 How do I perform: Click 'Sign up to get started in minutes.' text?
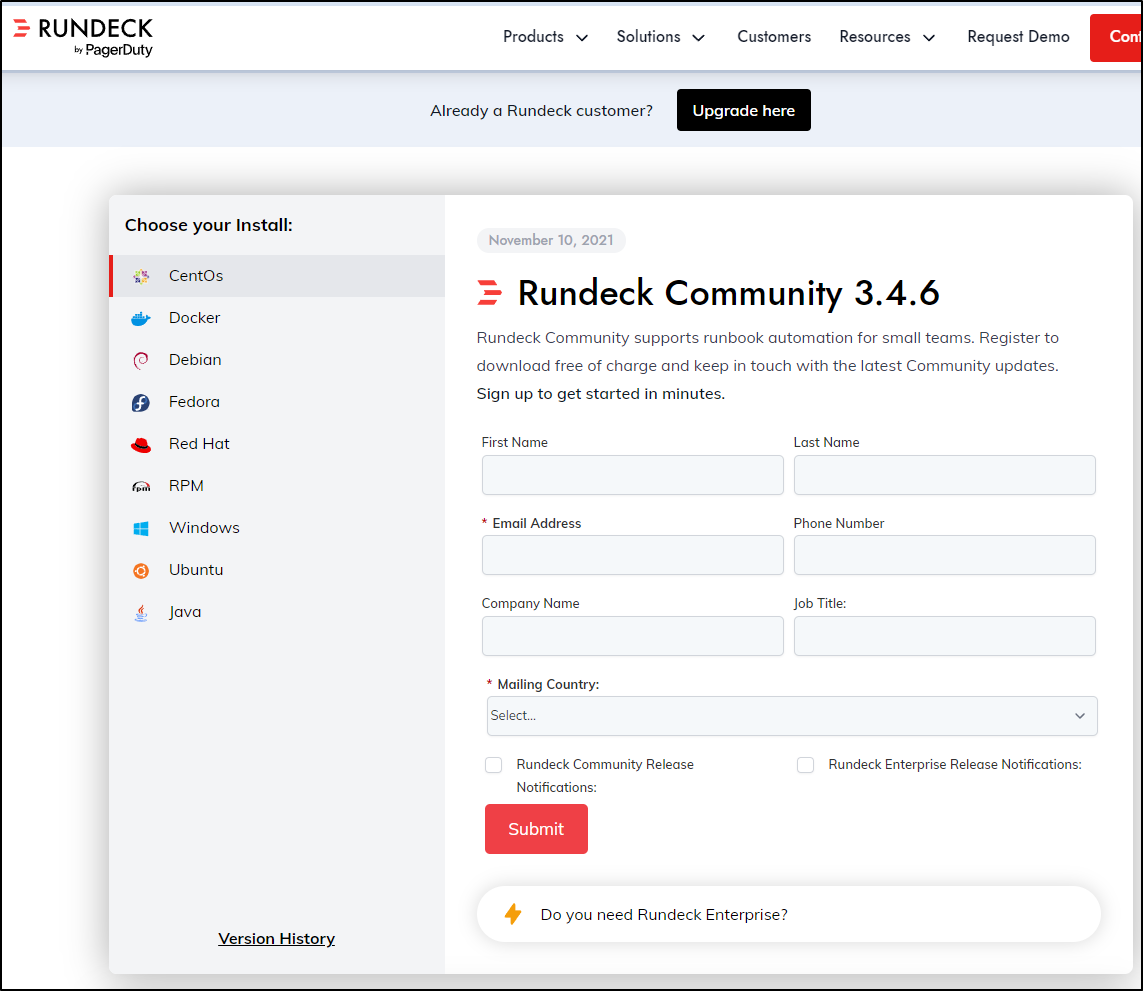601,394
